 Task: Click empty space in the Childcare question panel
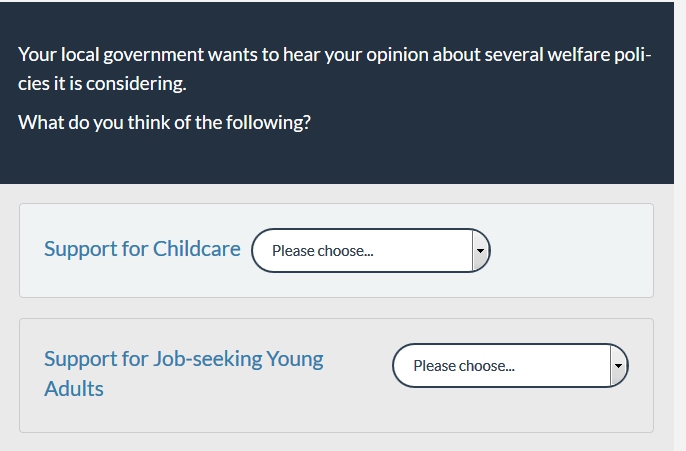pos(570,250)
